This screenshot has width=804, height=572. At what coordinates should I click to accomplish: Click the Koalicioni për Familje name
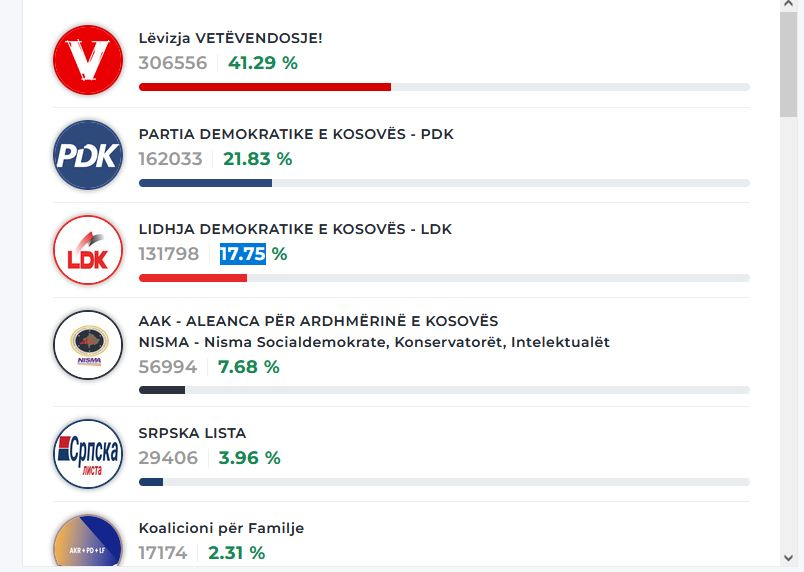point(221,528)
